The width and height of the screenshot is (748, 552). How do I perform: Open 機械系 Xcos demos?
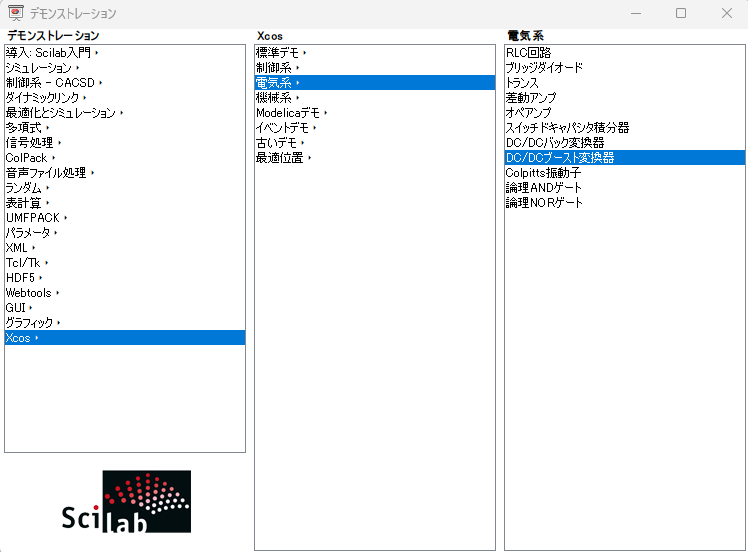pos(375,97)
